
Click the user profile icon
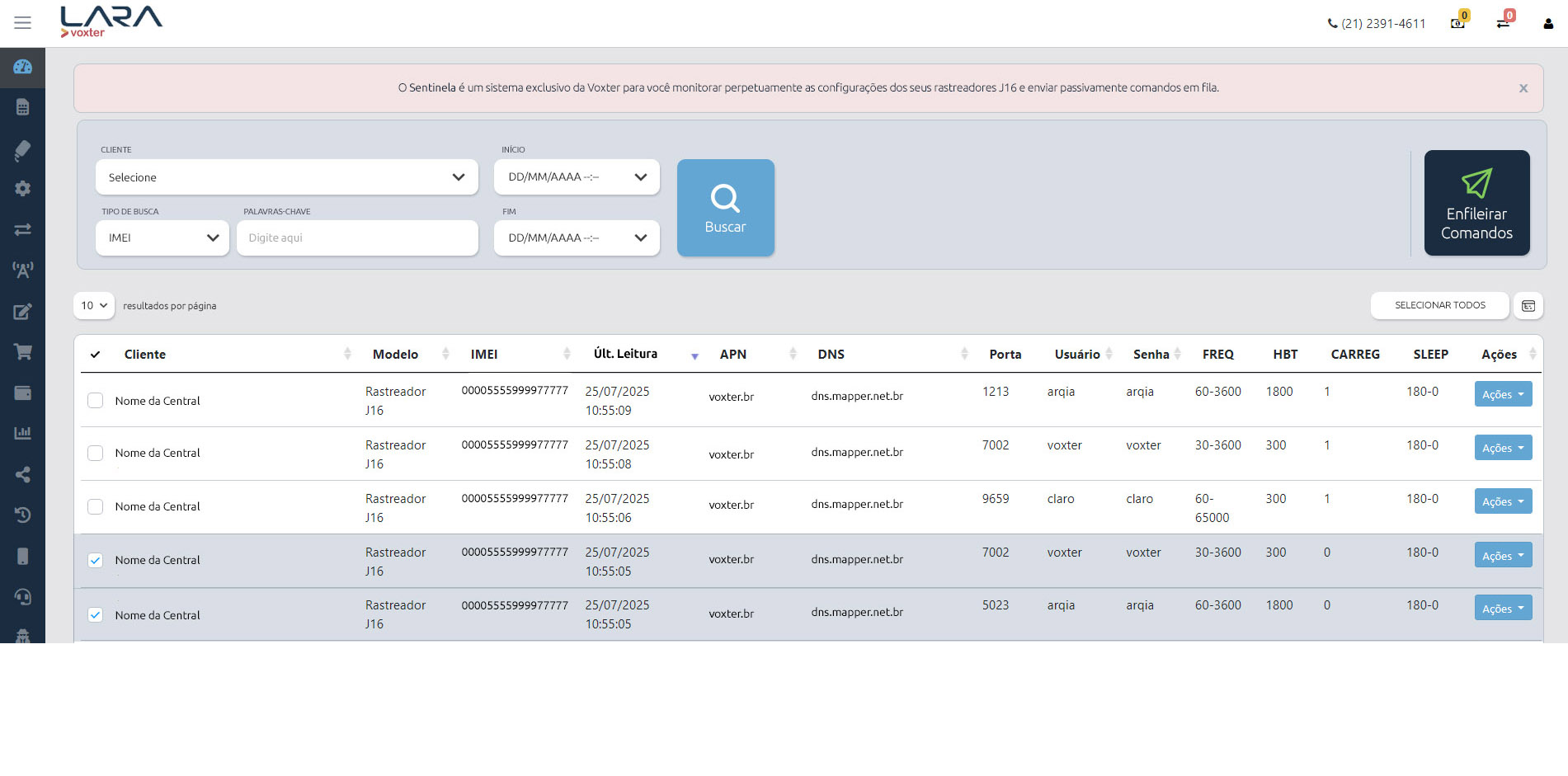[1548, 24]
